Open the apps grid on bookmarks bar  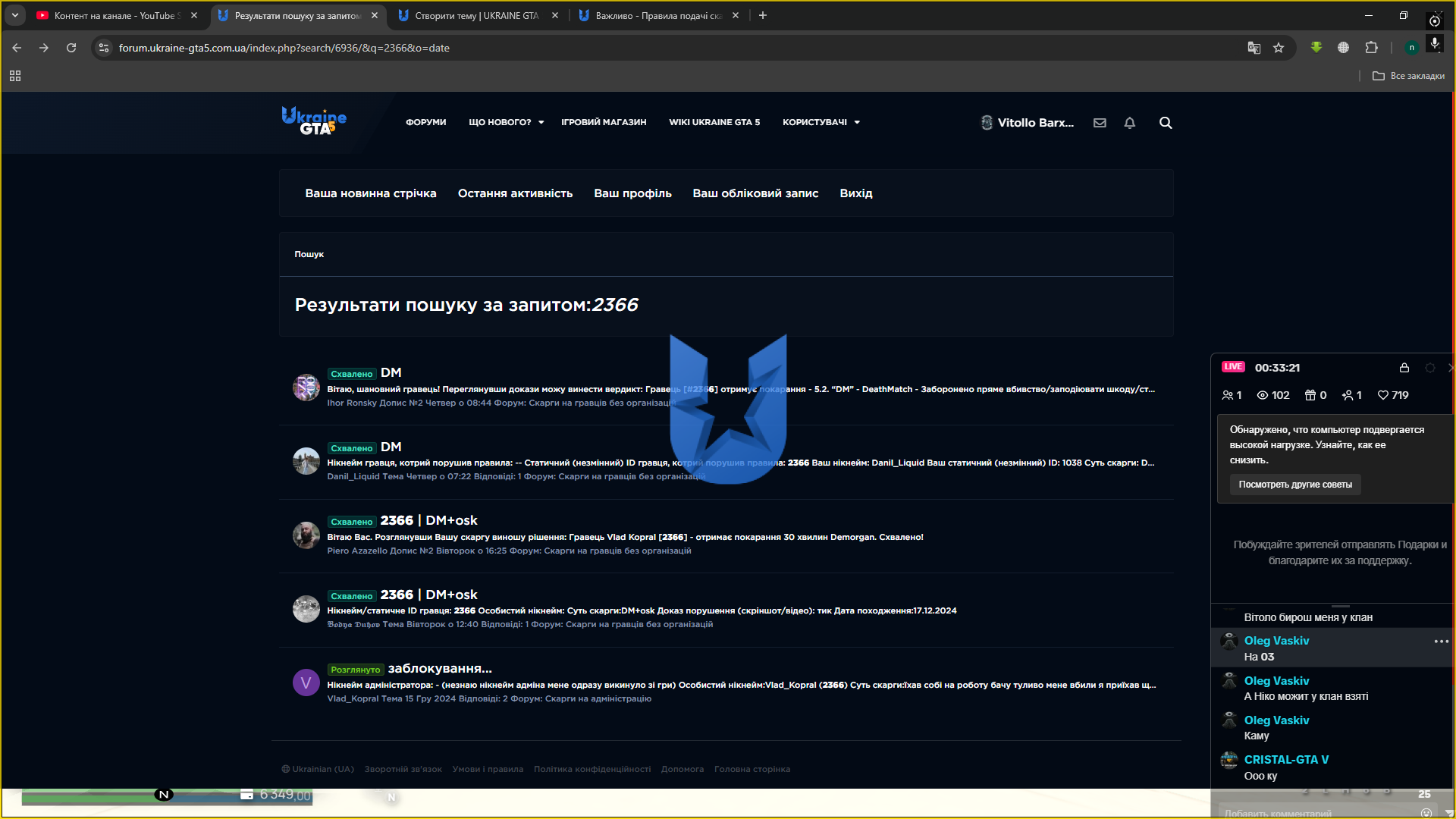click(x=15, y=76)
